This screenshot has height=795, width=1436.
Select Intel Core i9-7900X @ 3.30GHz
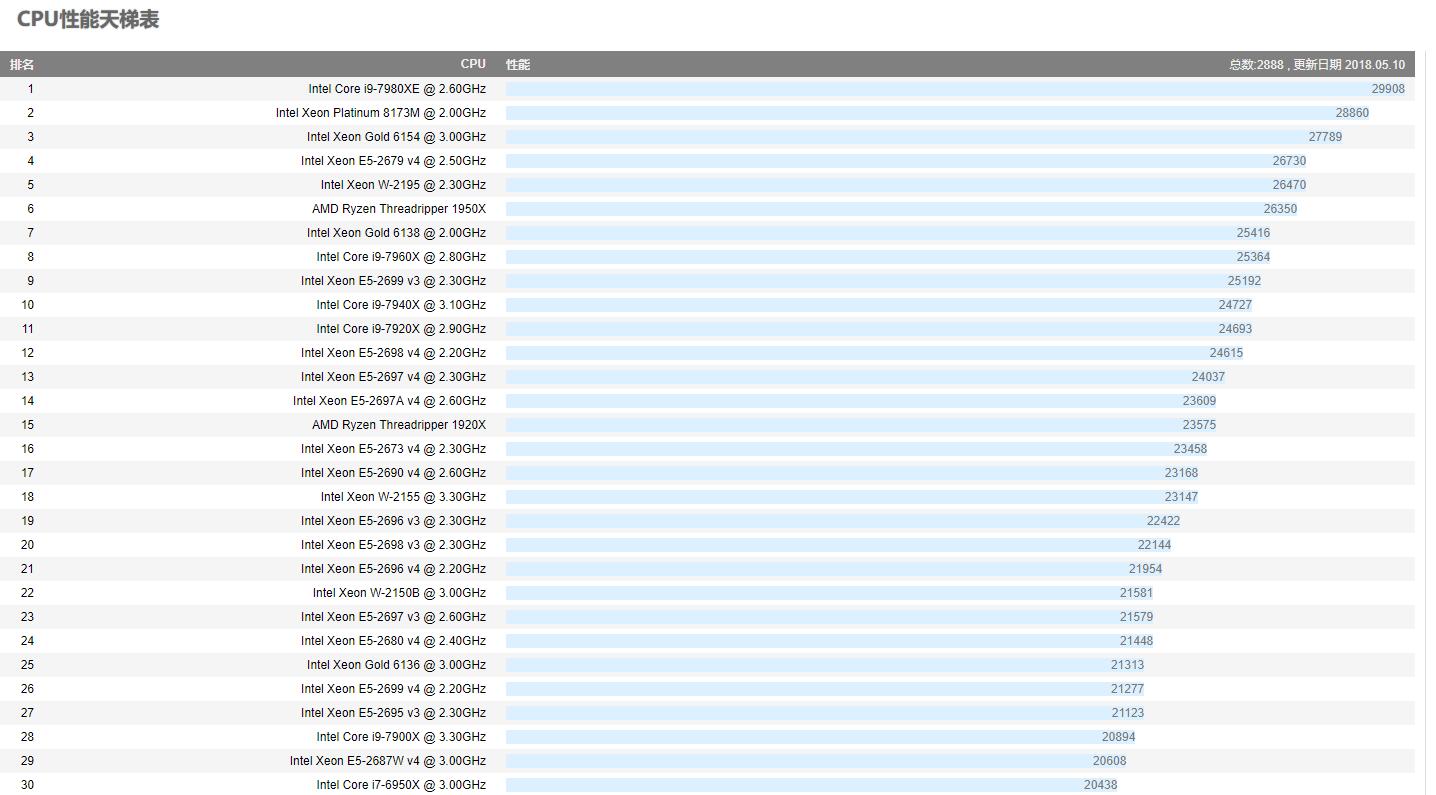[401, 737]
